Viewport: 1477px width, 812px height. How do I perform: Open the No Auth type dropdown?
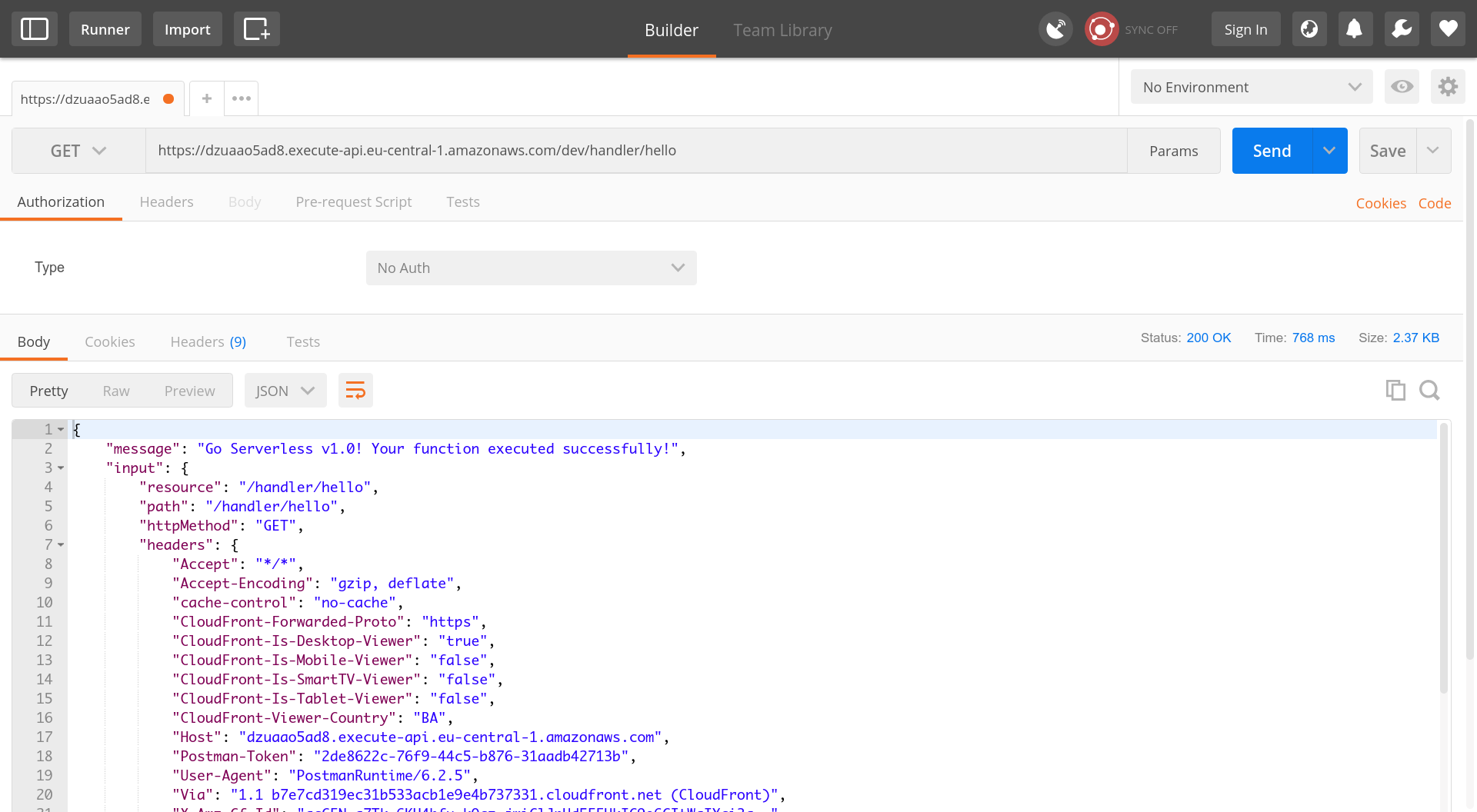tap(531, 268)
